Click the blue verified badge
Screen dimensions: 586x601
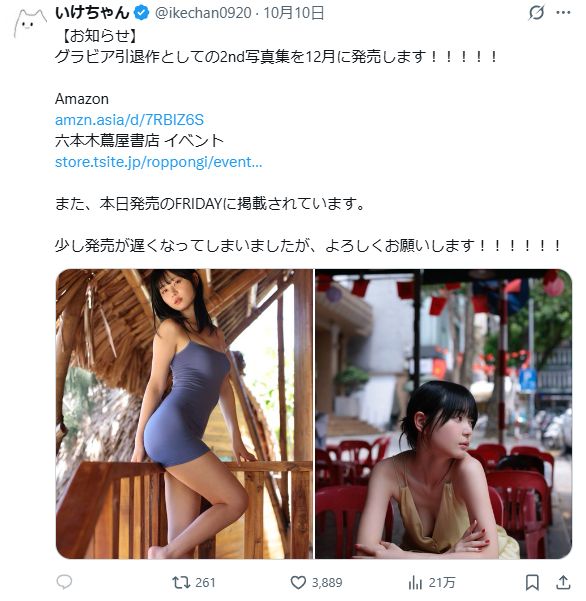click(141, 13)
